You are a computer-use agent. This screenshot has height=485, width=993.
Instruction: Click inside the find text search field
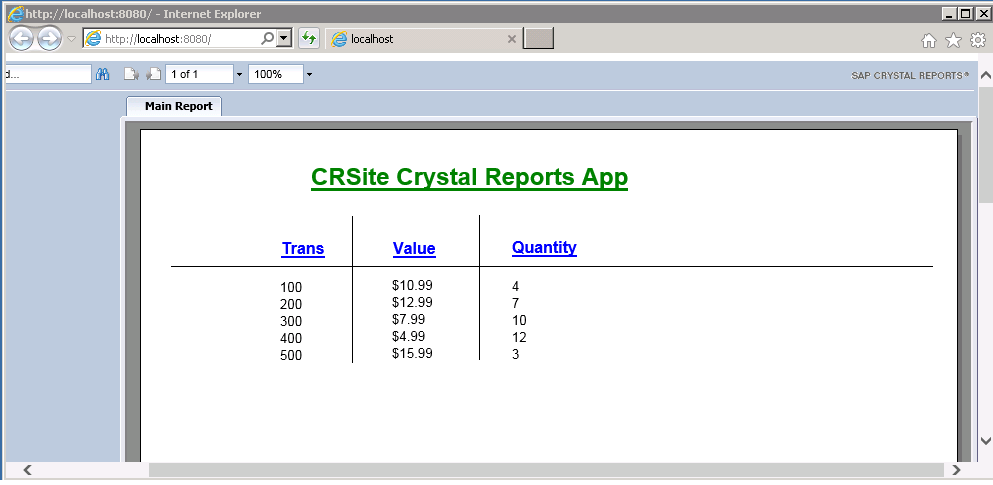(x=48, y=75)
